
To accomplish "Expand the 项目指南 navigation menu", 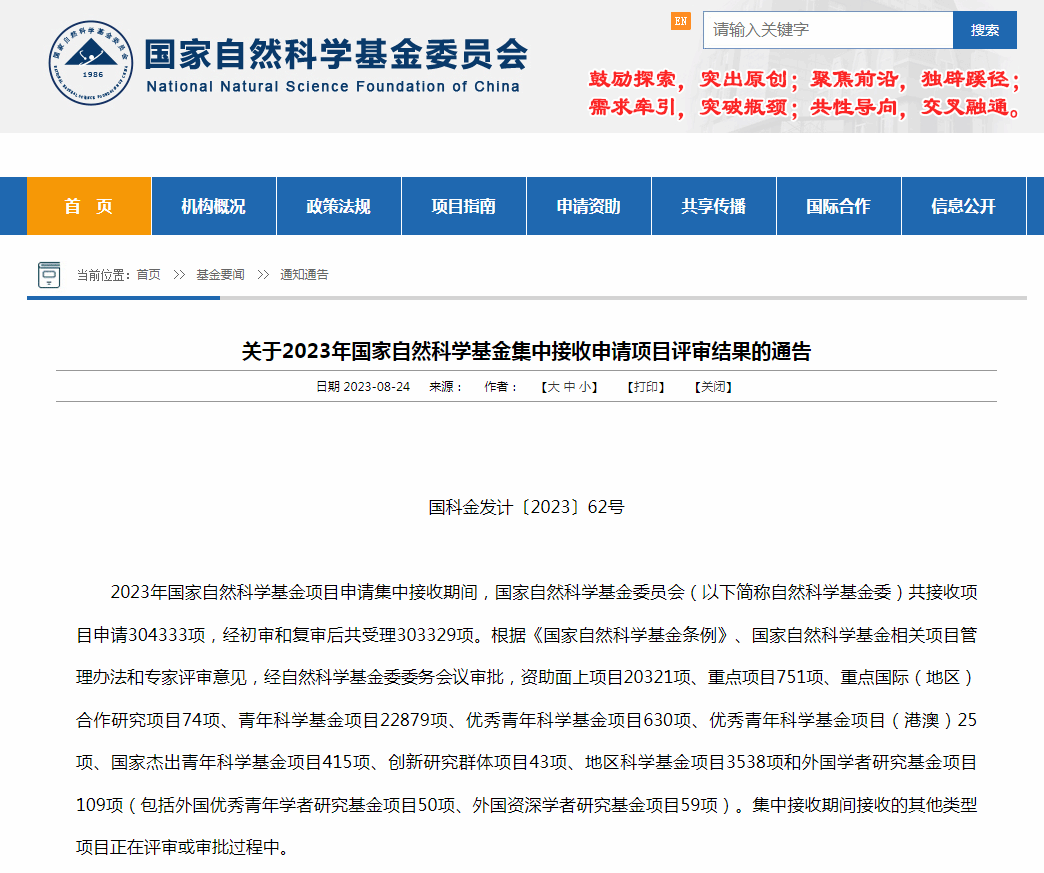I will (x=463, y=206).
